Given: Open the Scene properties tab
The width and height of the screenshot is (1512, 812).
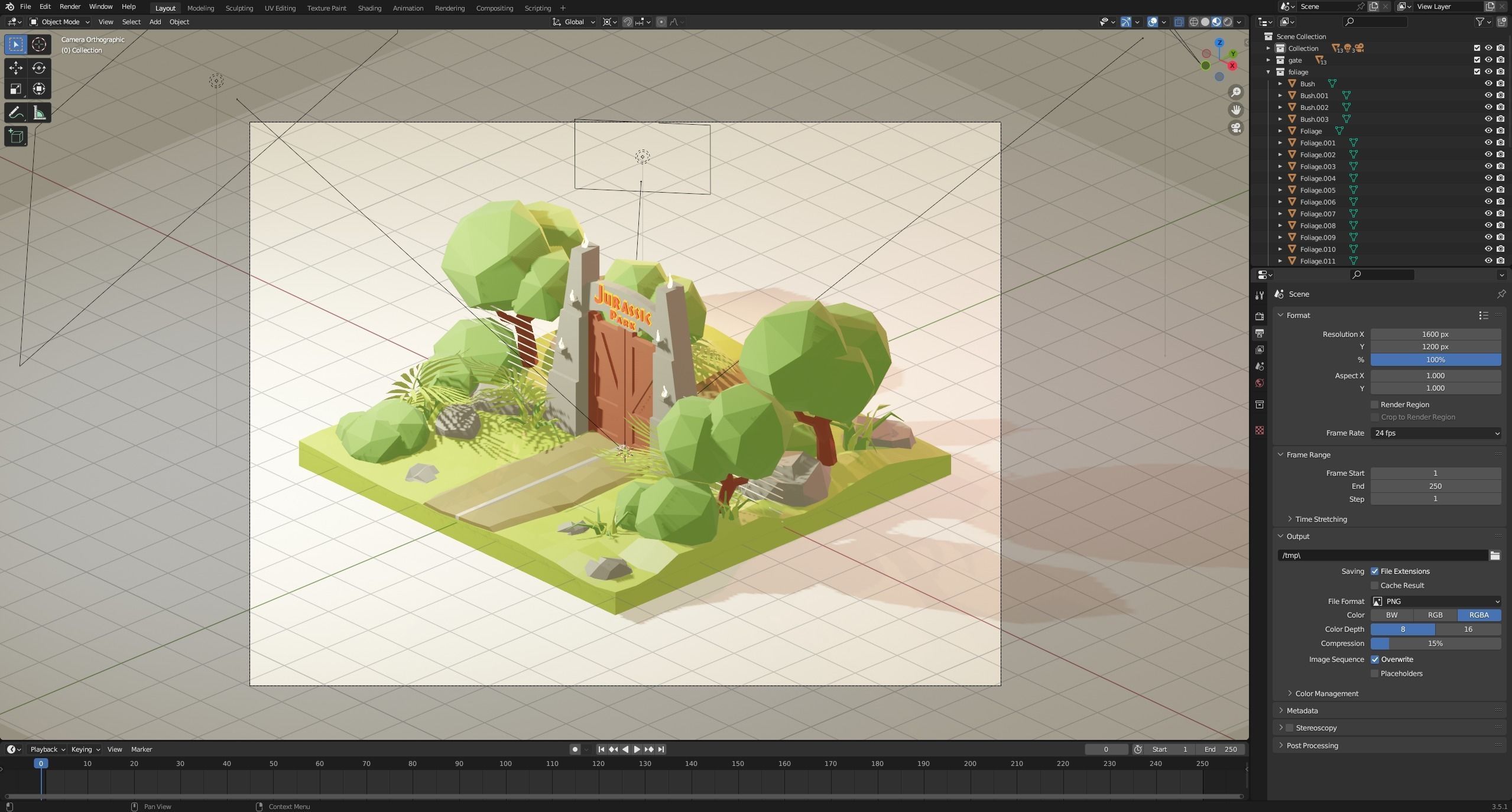Looking at the screenshot, I should [x=1260, y=366].
